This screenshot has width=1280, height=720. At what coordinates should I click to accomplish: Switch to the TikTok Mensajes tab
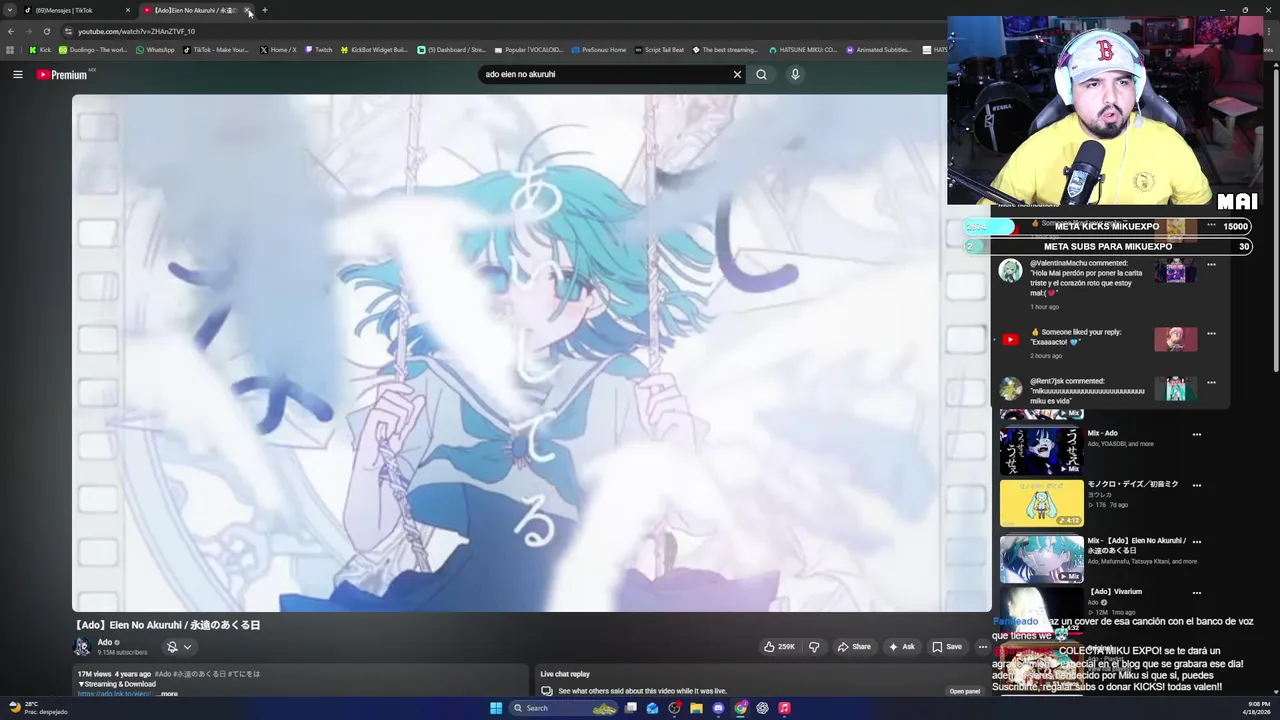(x=78, y=10)
